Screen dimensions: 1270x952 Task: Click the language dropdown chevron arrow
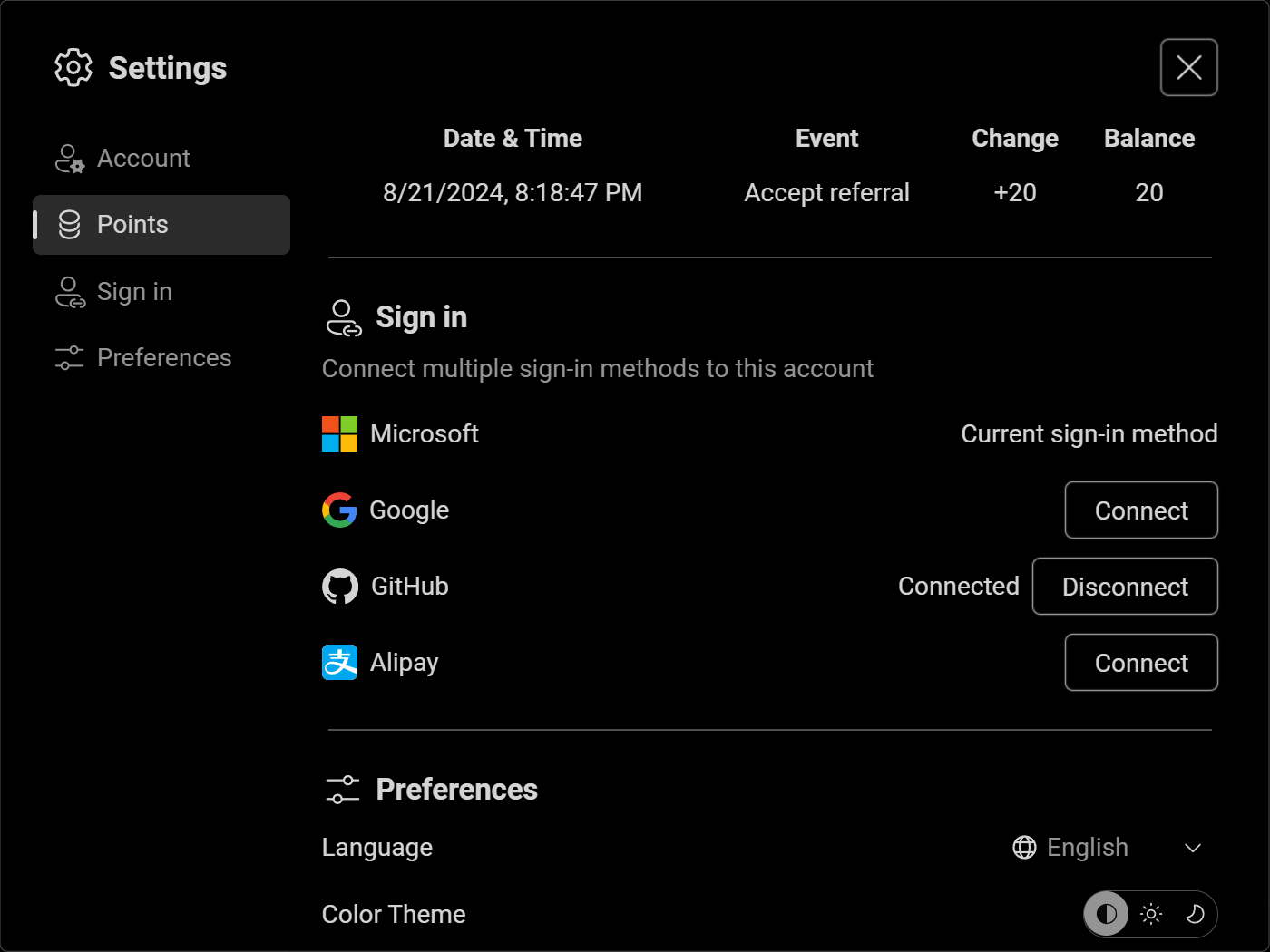tap(1193, 848)
